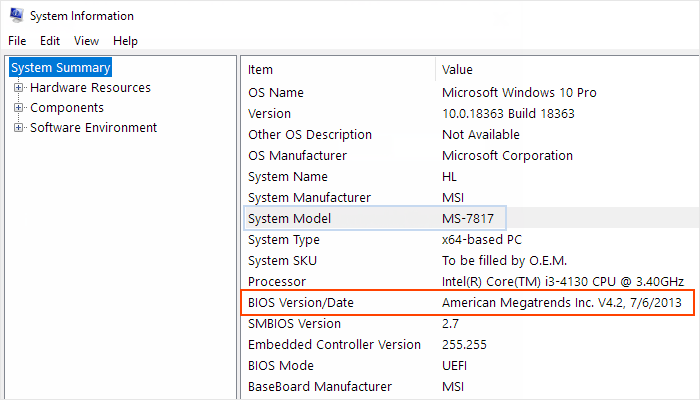Select the Software Environment tree item
This screenshot has width=700, height=400.
coord(93,128)
